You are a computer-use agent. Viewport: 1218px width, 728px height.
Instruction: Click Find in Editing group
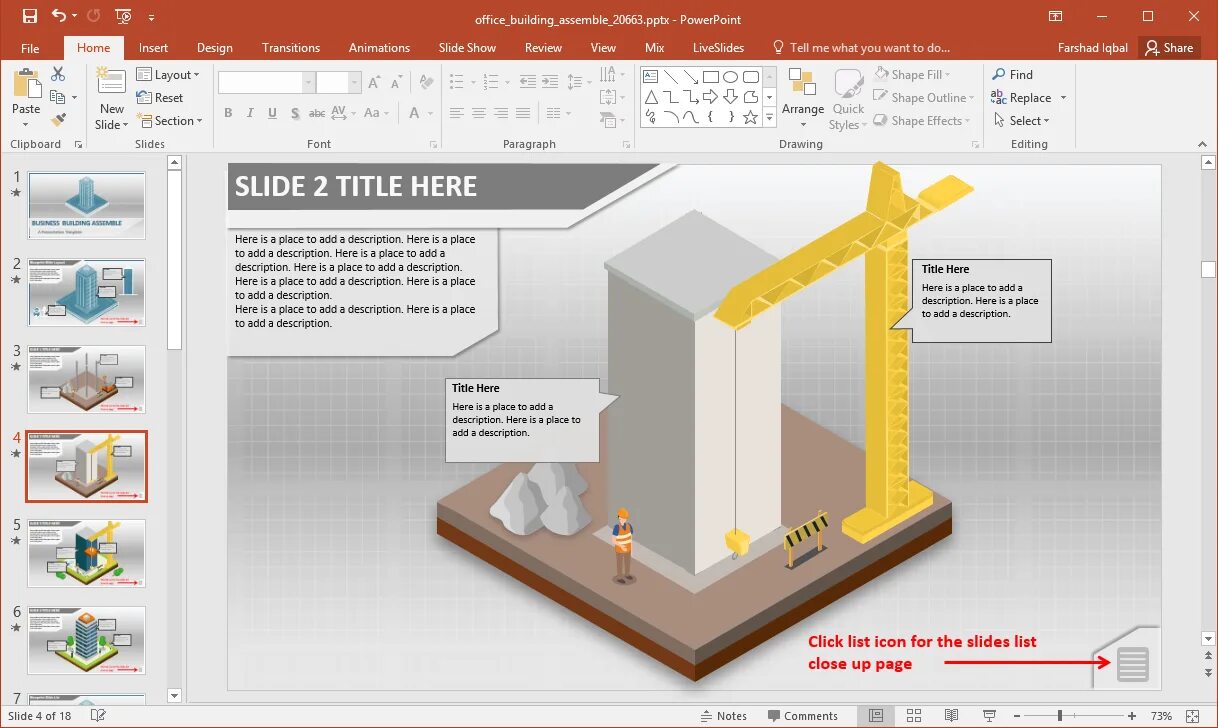click(x=1012, y=74)
